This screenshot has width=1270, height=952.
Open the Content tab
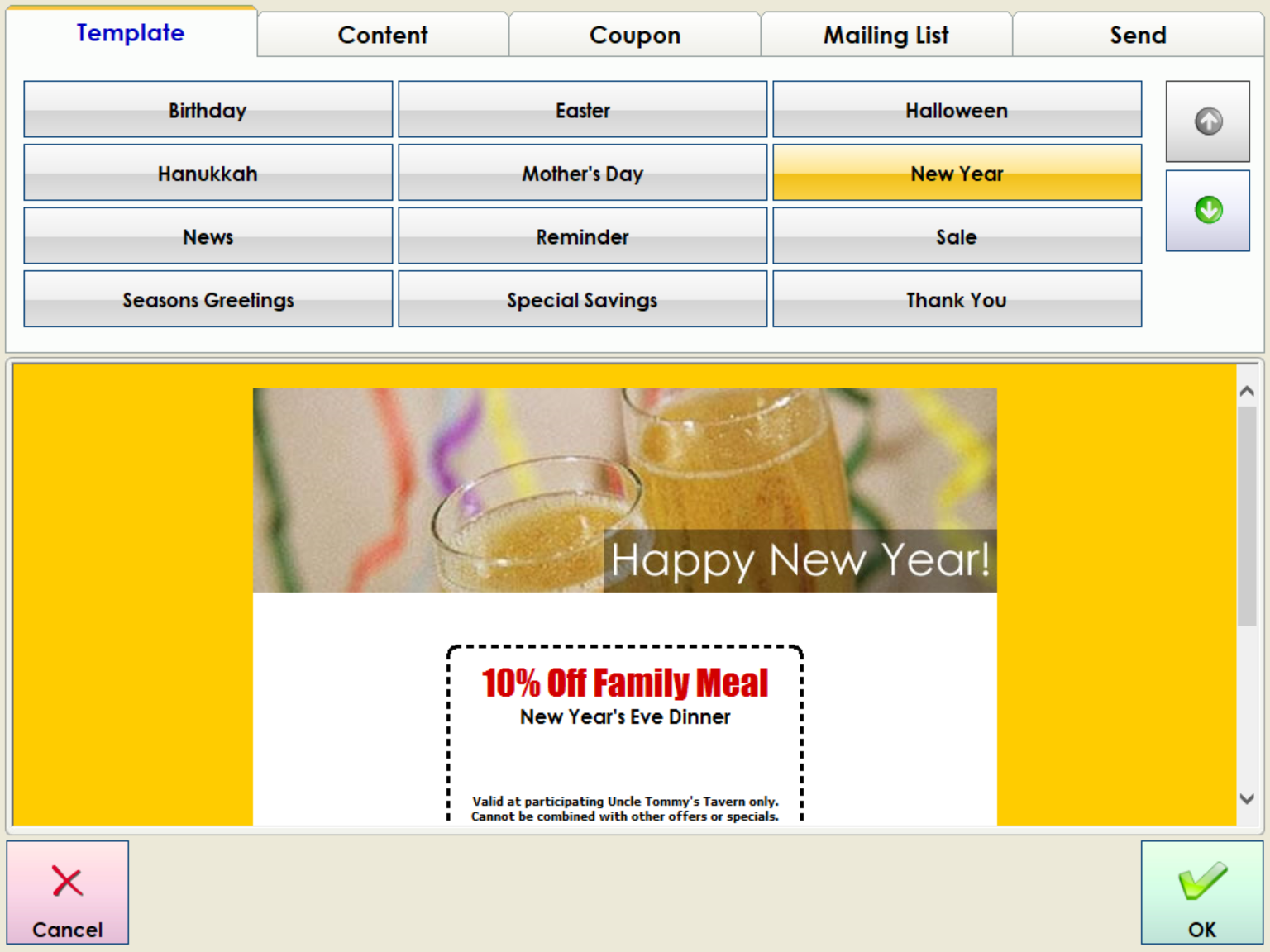(x=383, y=35)
